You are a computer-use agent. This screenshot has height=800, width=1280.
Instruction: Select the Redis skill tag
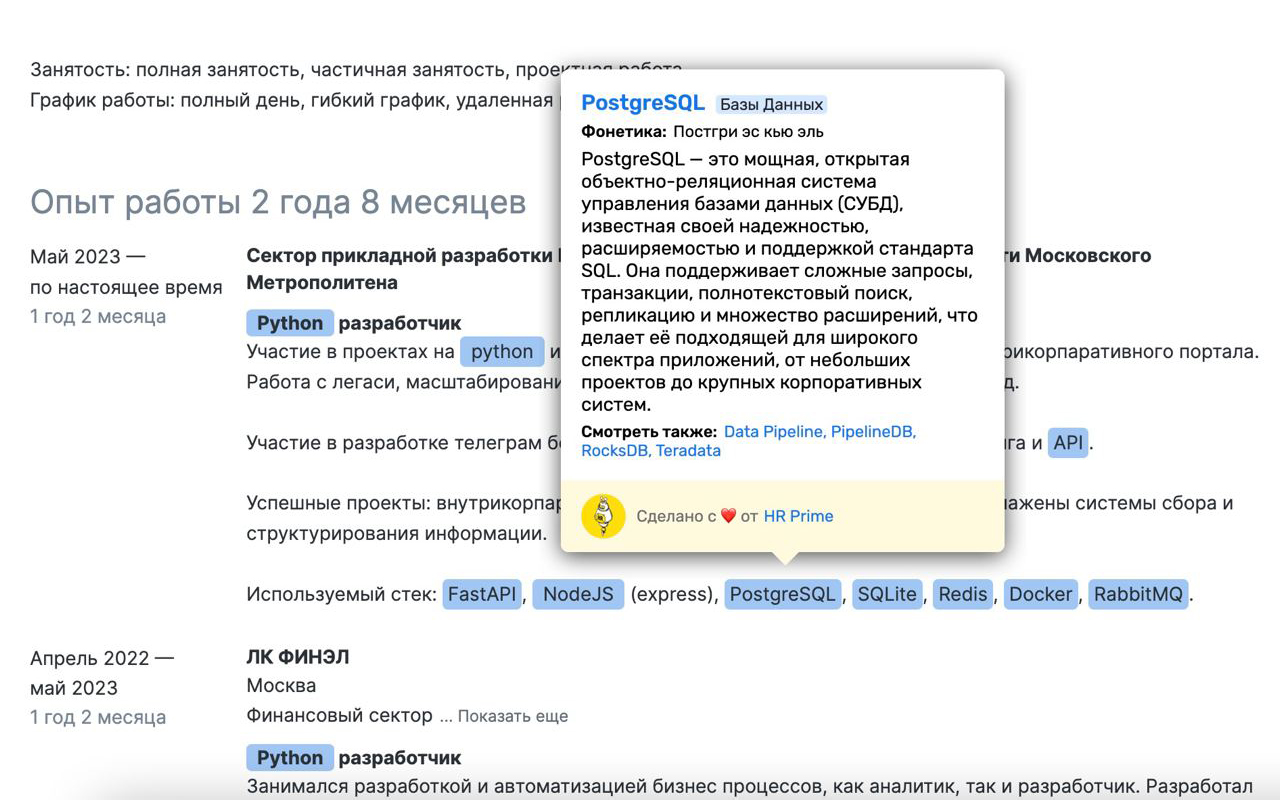962,594
